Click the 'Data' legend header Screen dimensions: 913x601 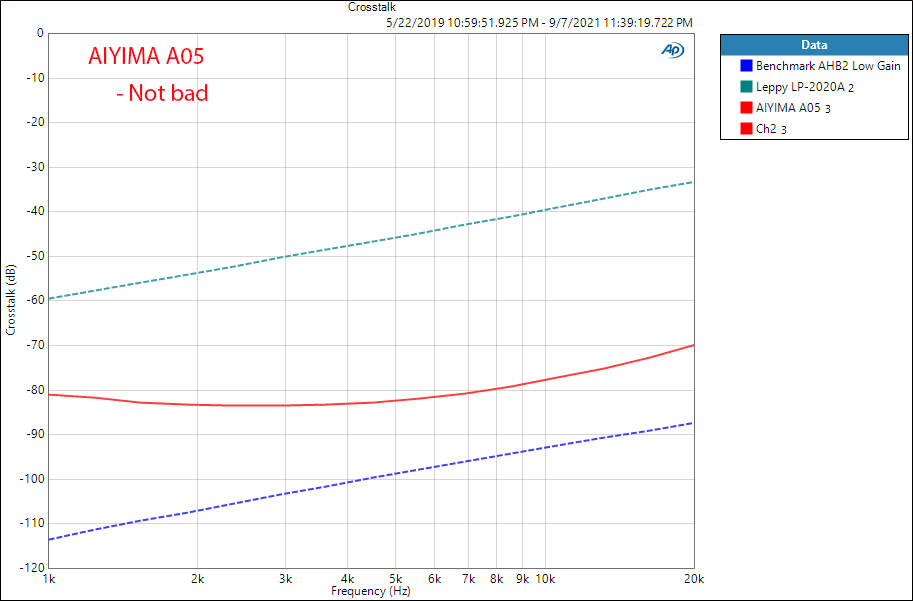click(814, 45)
